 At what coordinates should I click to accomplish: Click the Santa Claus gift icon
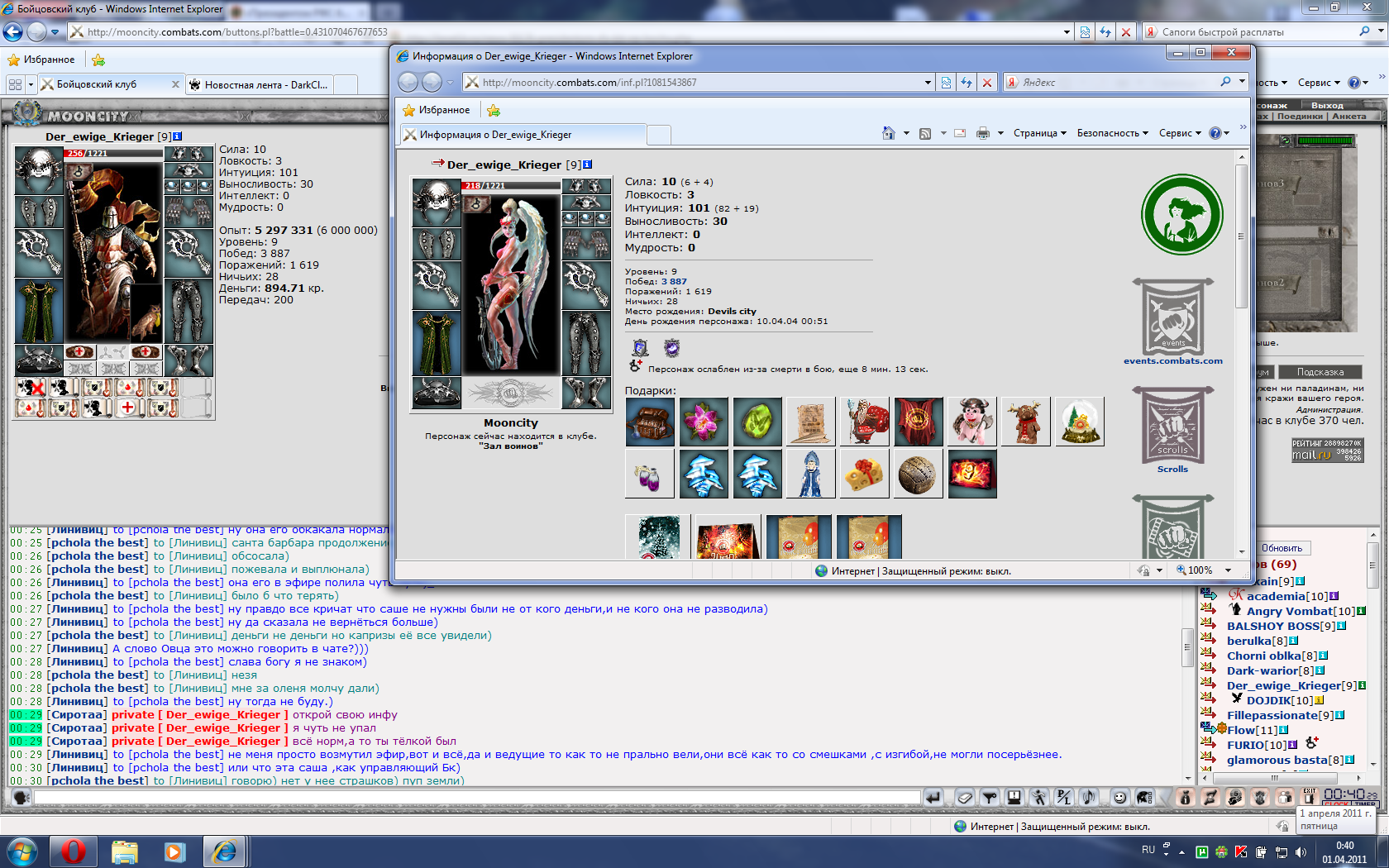point(865,422)
